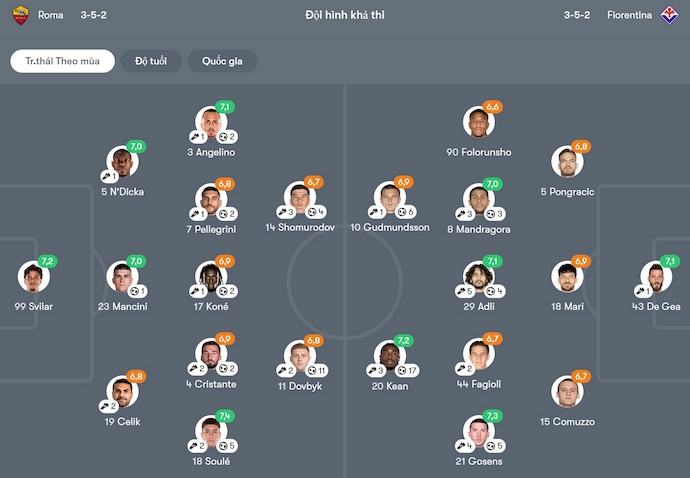Switch to the 'Quốc gia' filter
The height and width of the screenshot is (478, 690).
pos(222,61)
